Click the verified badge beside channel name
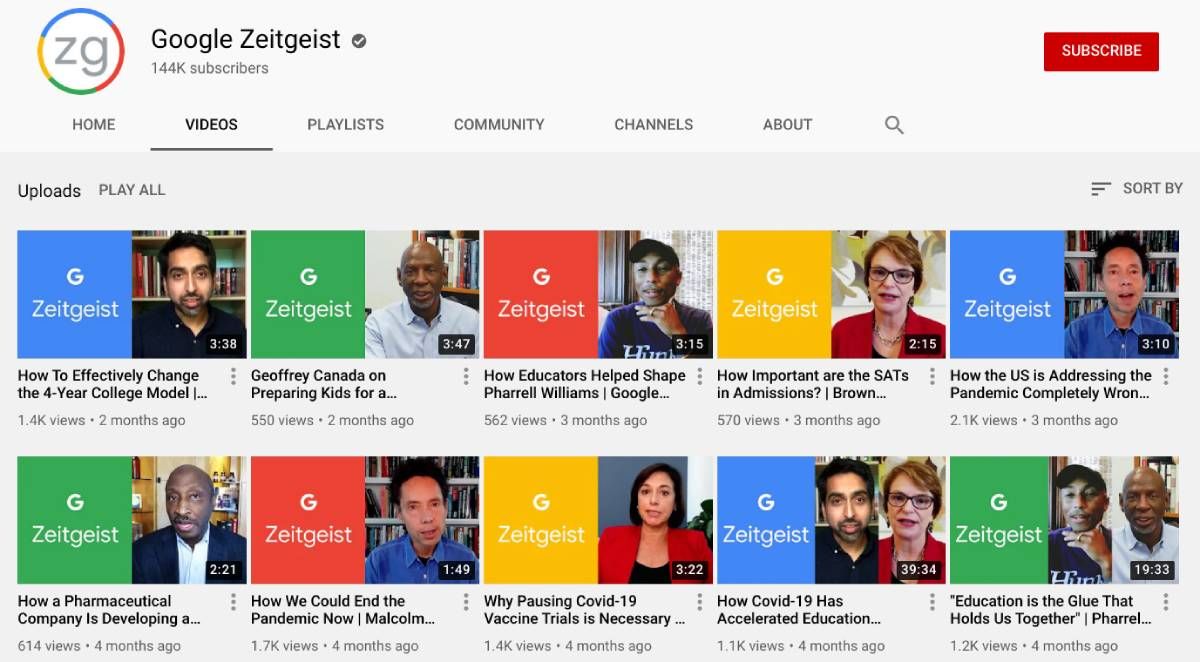The image size is (1200, 662). pyautogui.click(x=359, y=41)
